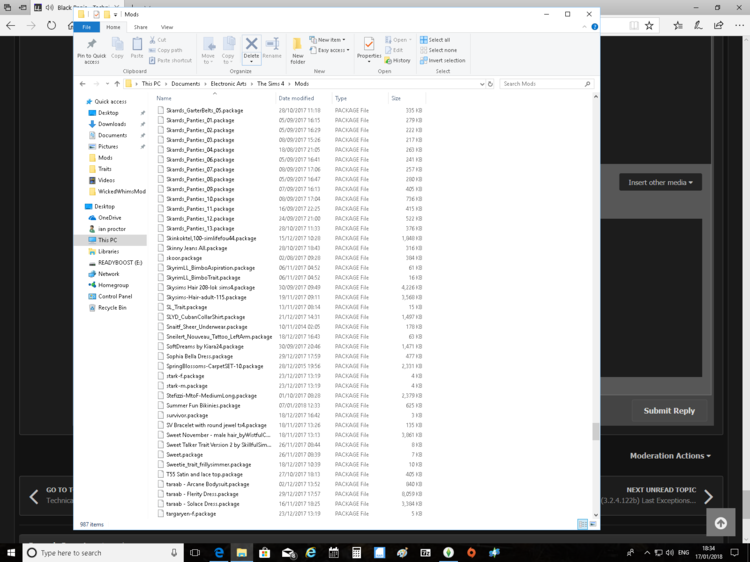Click the History command
Image resolution: width=750 pixels, height=562 pixels.
click(397, 60)
